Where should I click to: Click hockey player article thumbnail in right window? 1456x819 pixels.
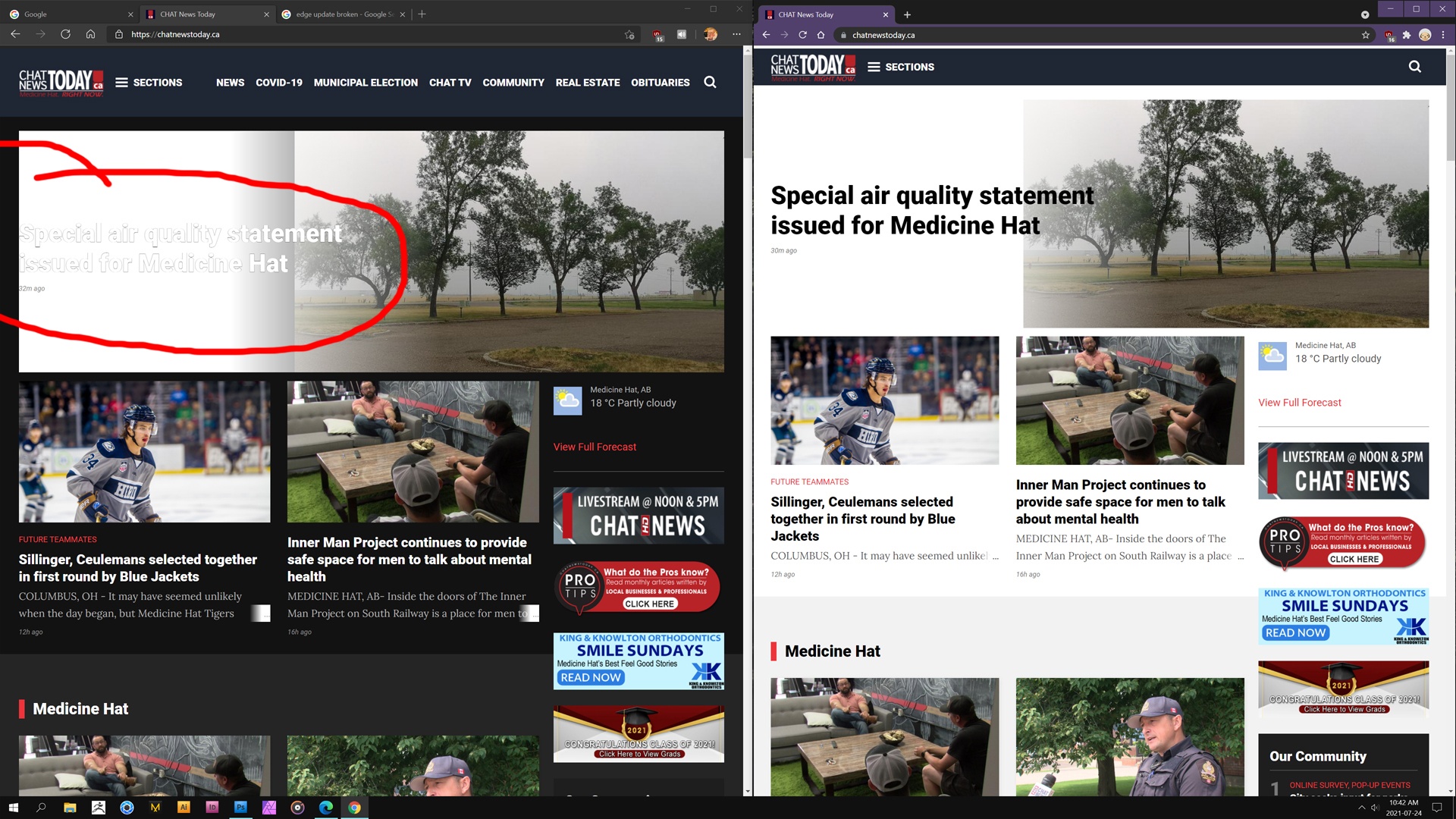tap(884, 400)
